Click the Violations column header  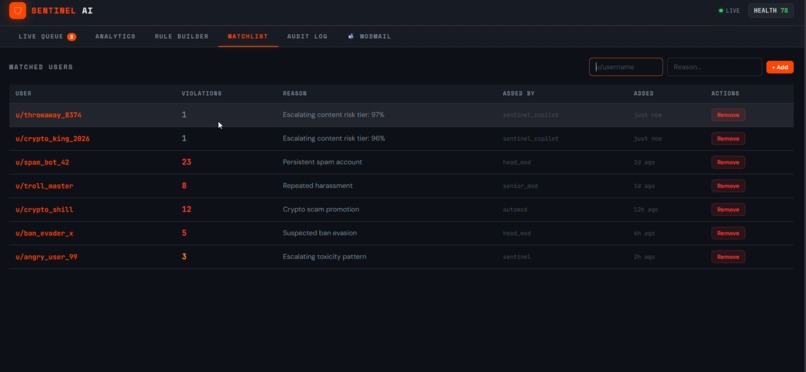pos(202,94)
